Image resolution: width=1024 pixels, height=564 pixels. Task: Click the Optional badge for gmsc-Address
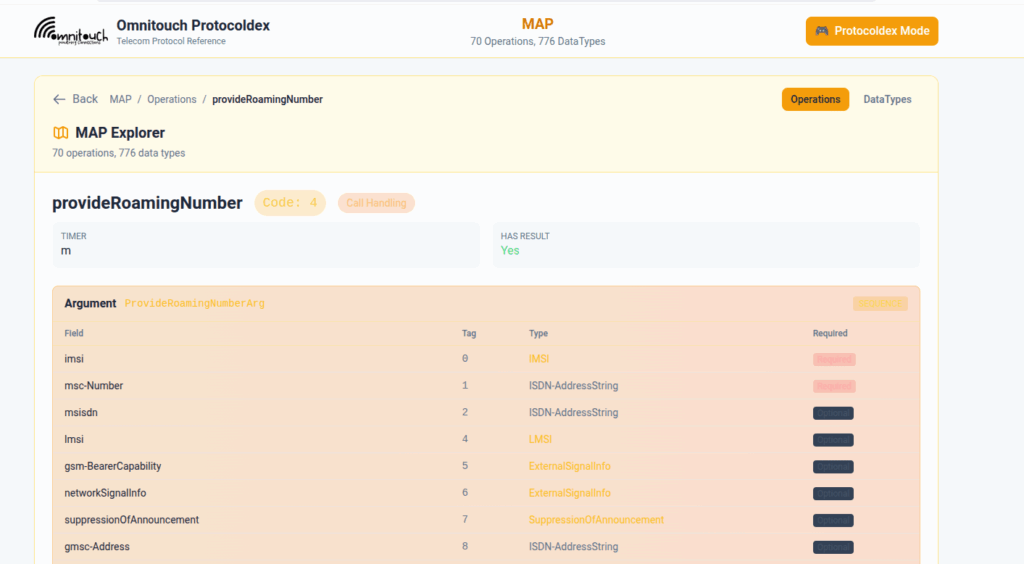[833, 547]
